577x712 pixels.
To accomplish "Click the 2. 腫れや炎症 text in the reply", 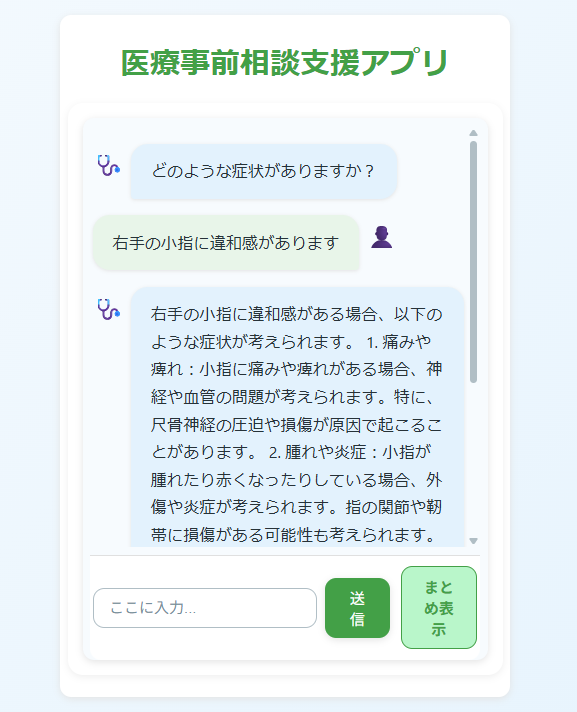I will [317, 452].
